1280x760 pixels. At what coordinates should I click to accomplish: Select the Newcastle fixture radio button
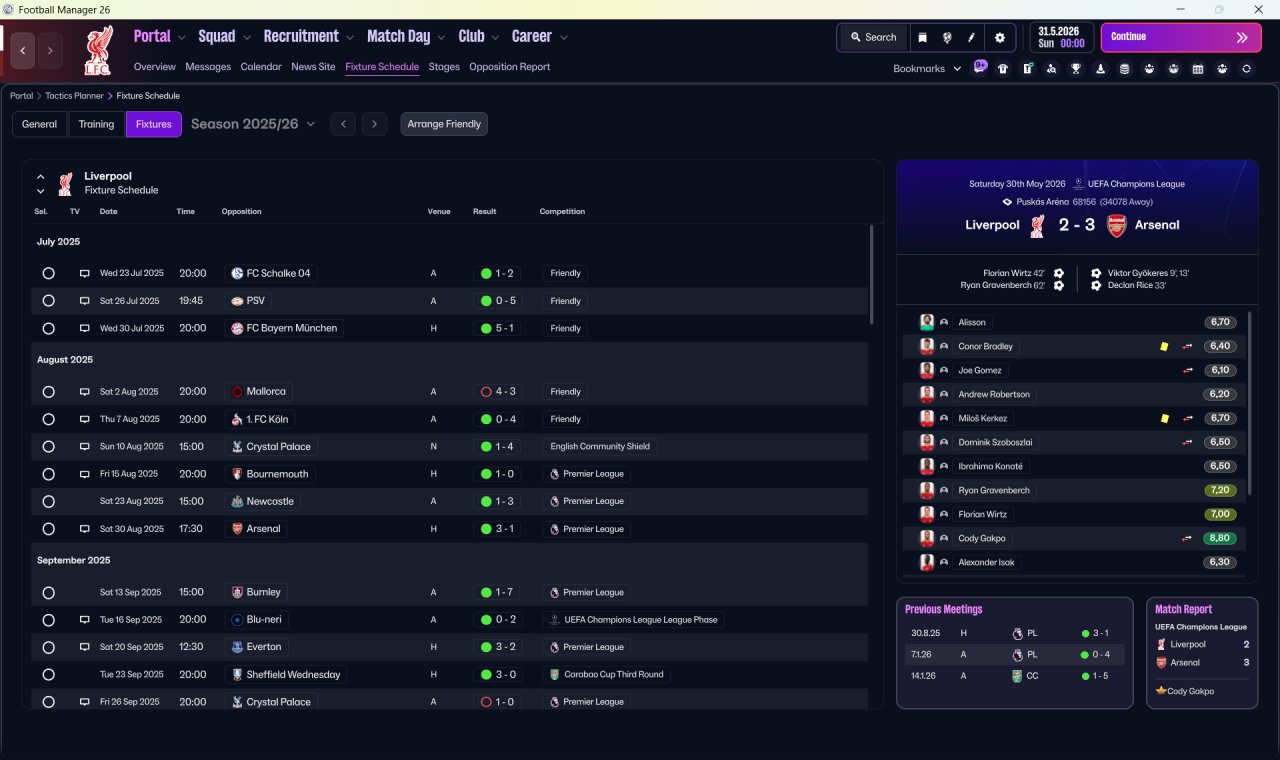point(48,501)
